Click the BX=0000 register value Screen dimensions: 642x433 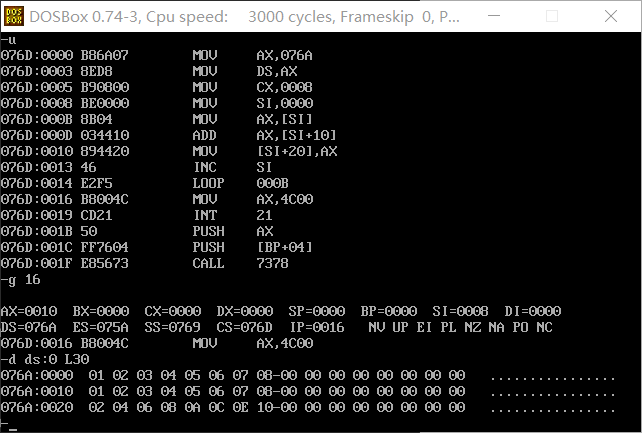coord(101,311)
